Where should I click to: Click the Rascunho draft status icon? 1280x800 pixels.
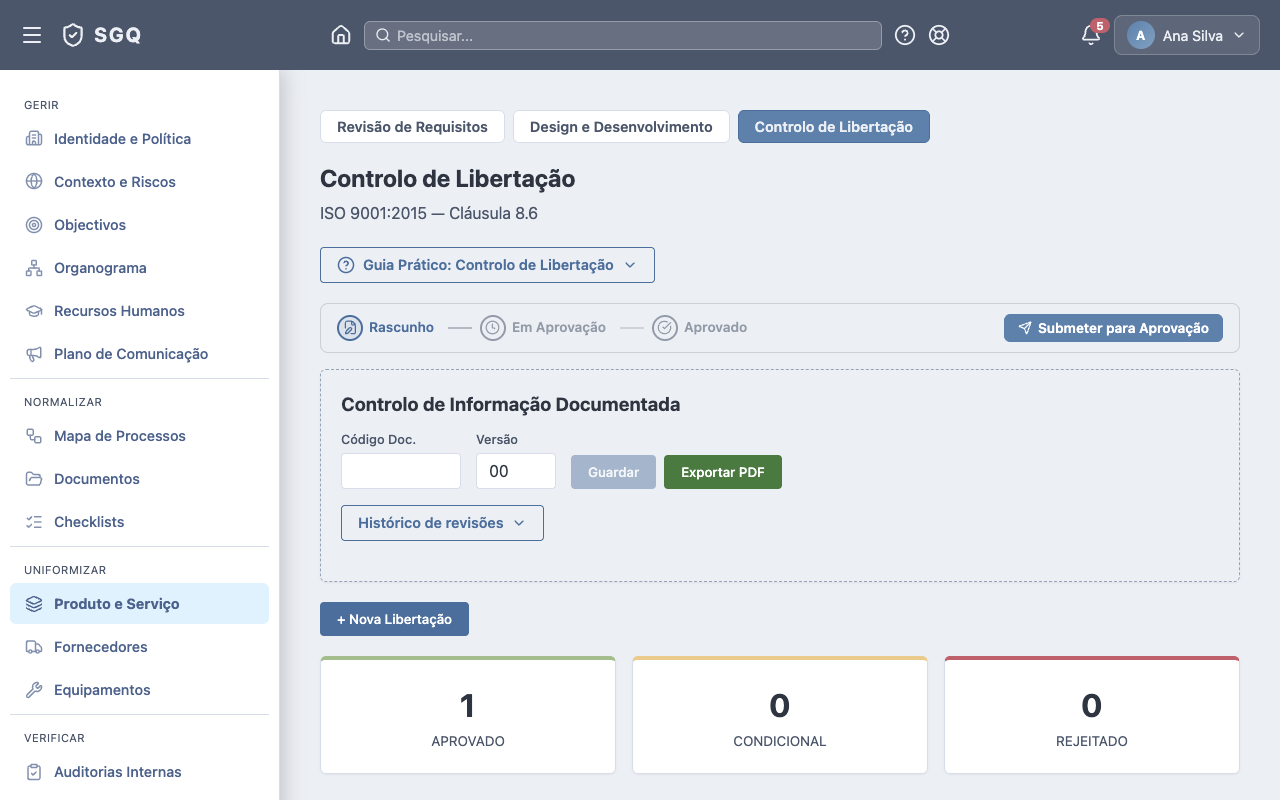click(x=350, y=328)
